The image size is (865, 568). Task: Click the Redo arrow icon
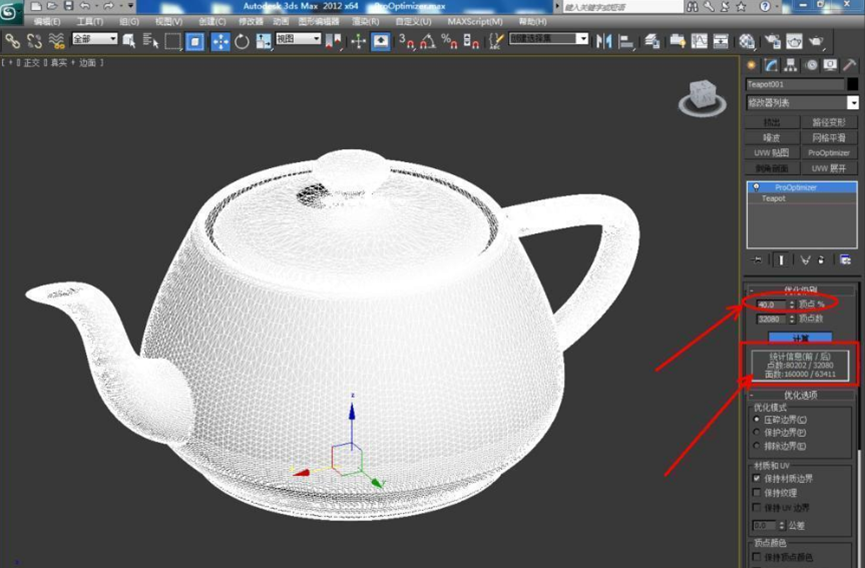(x=108, y=6)
